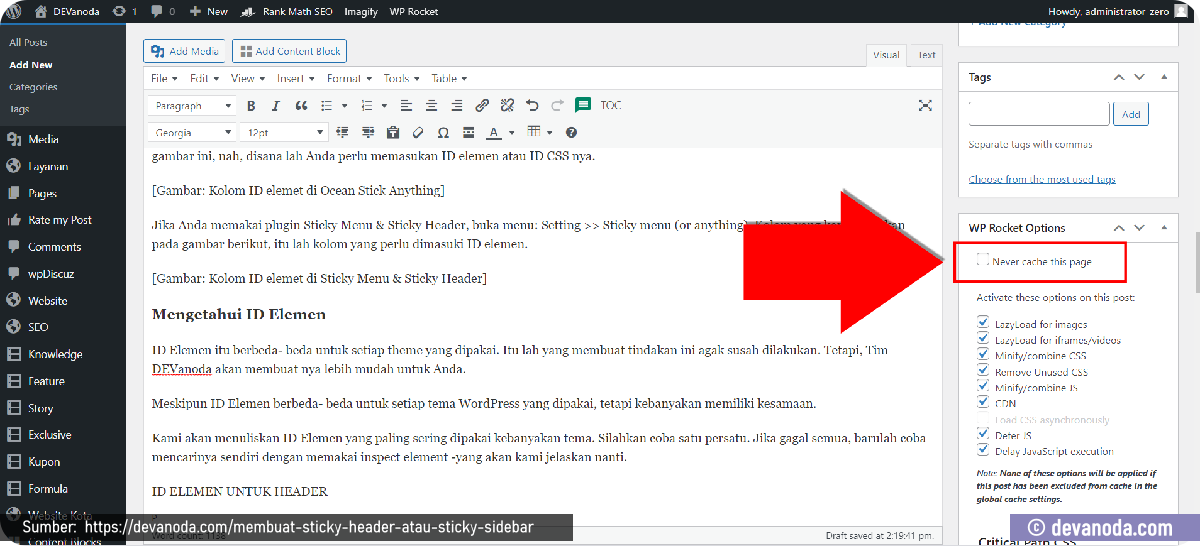Screen dimensions: 1200x546
Task: Switch to the Visual editor tab
Action: pyautogui.click(x=885, y=55)
